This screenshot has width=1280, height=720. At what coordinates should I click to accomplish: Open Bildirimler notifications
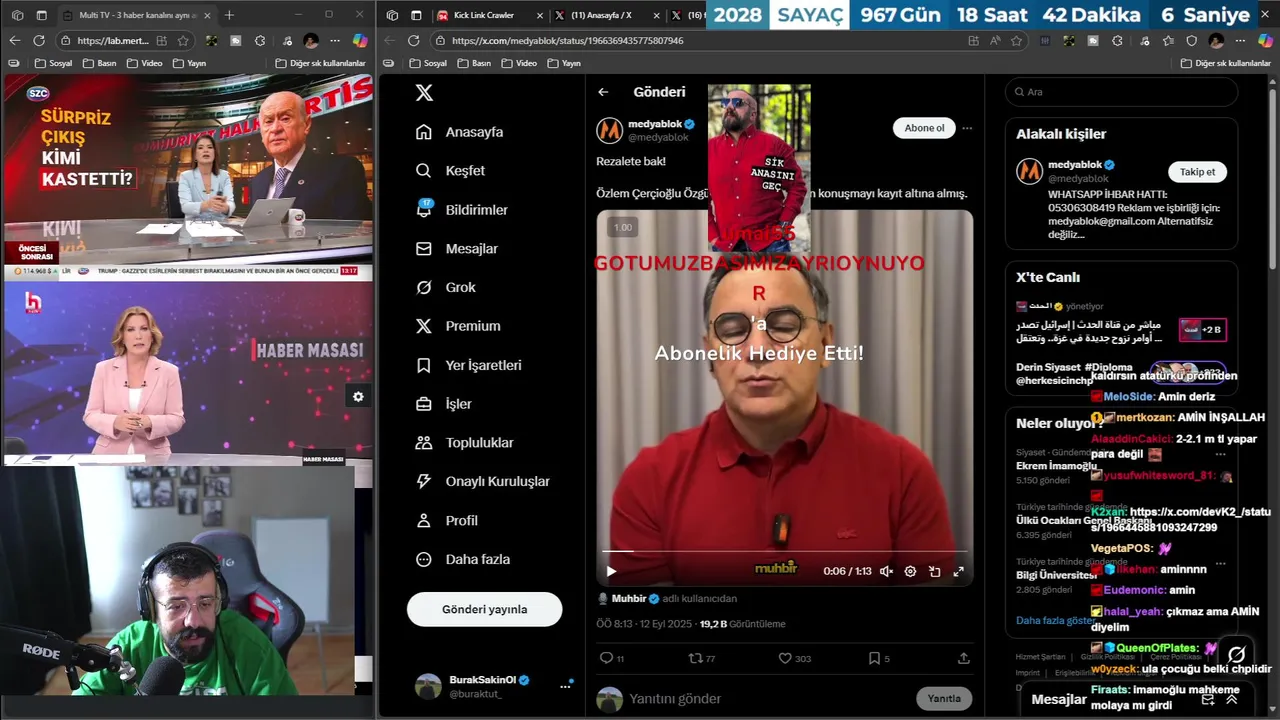pyautogui.click(x=461, y=210)
